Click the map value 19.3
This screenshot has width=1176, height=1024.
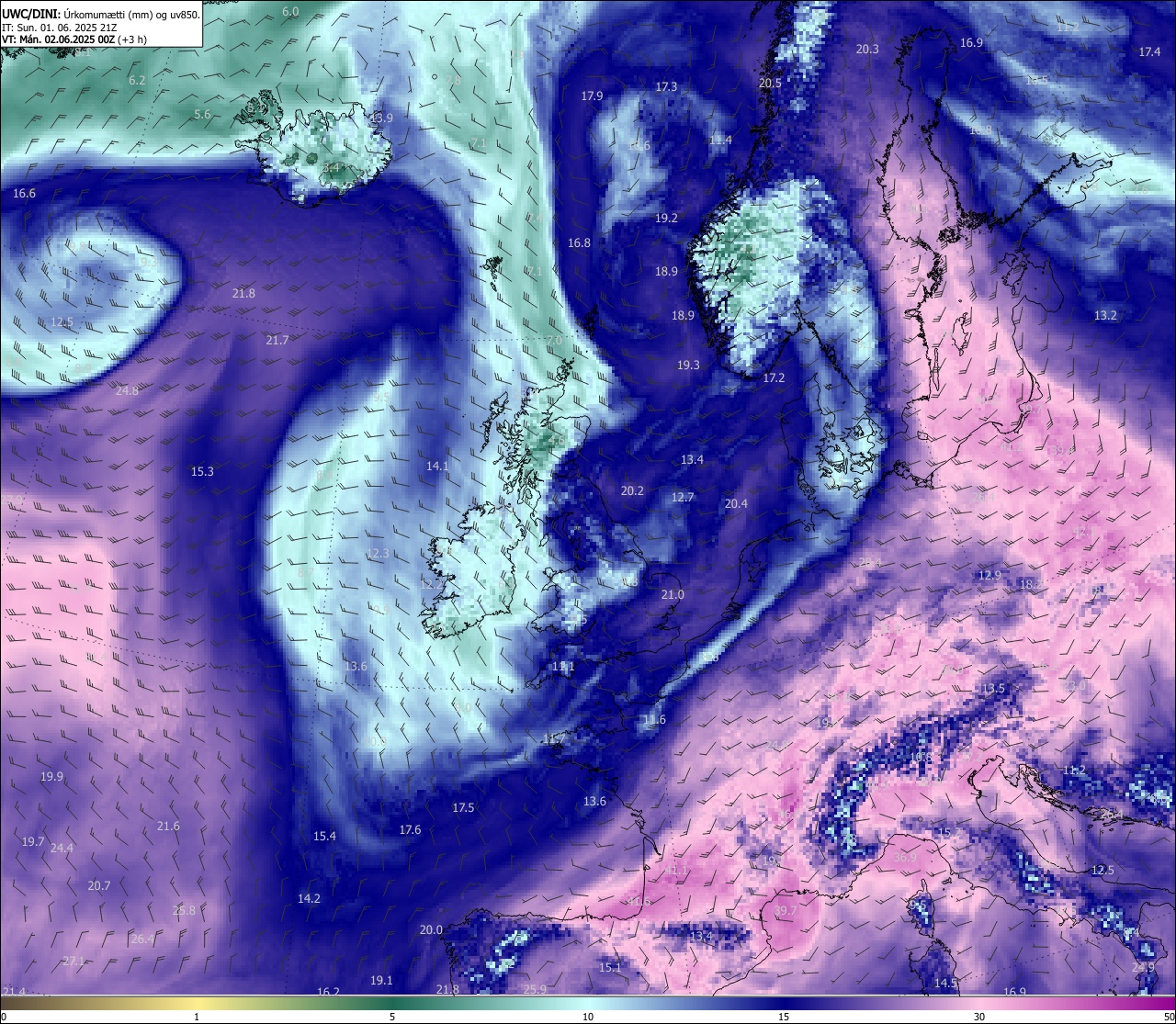point(688,365)
